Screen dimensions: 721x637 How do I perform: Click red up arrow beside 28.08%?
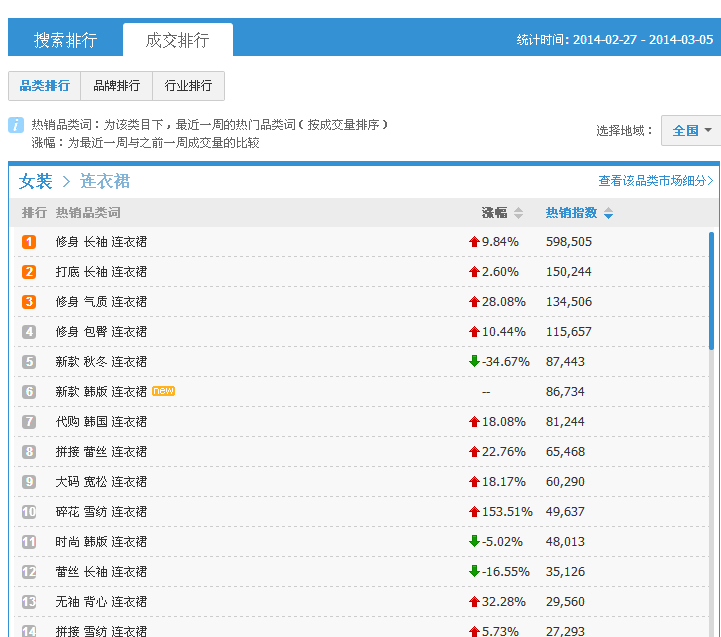(474, 302)
